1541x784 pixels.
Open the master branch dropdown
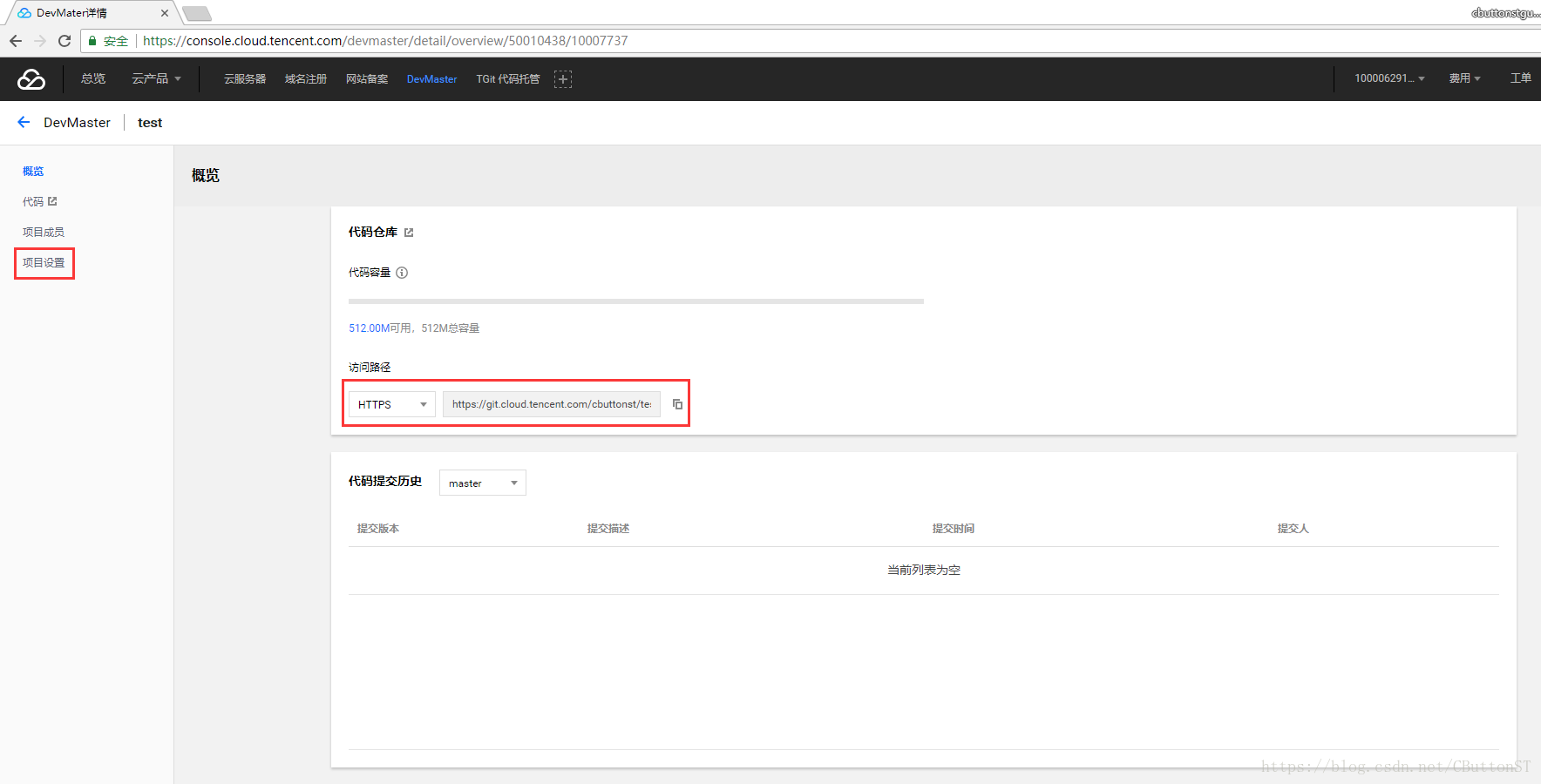tap(483, 483)
